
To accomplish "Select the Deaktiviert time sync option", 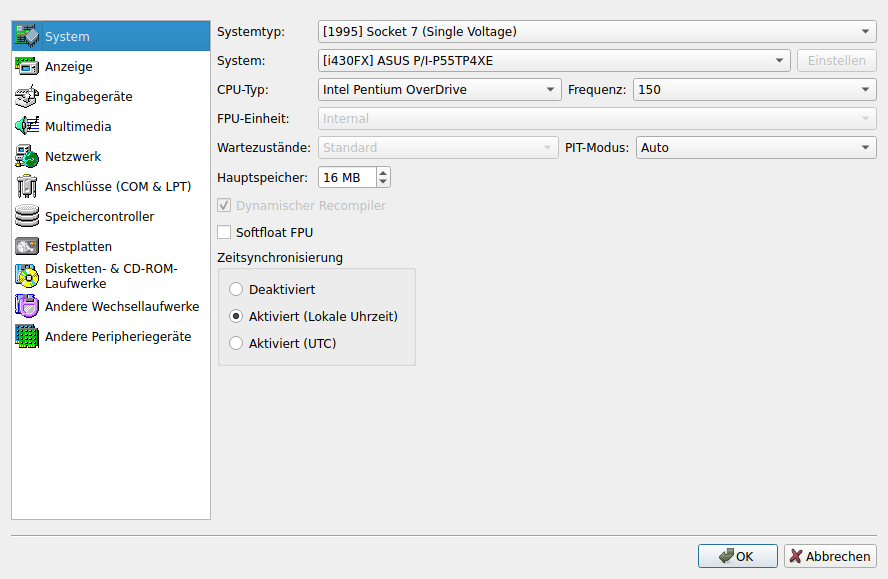I will (236, 289).
